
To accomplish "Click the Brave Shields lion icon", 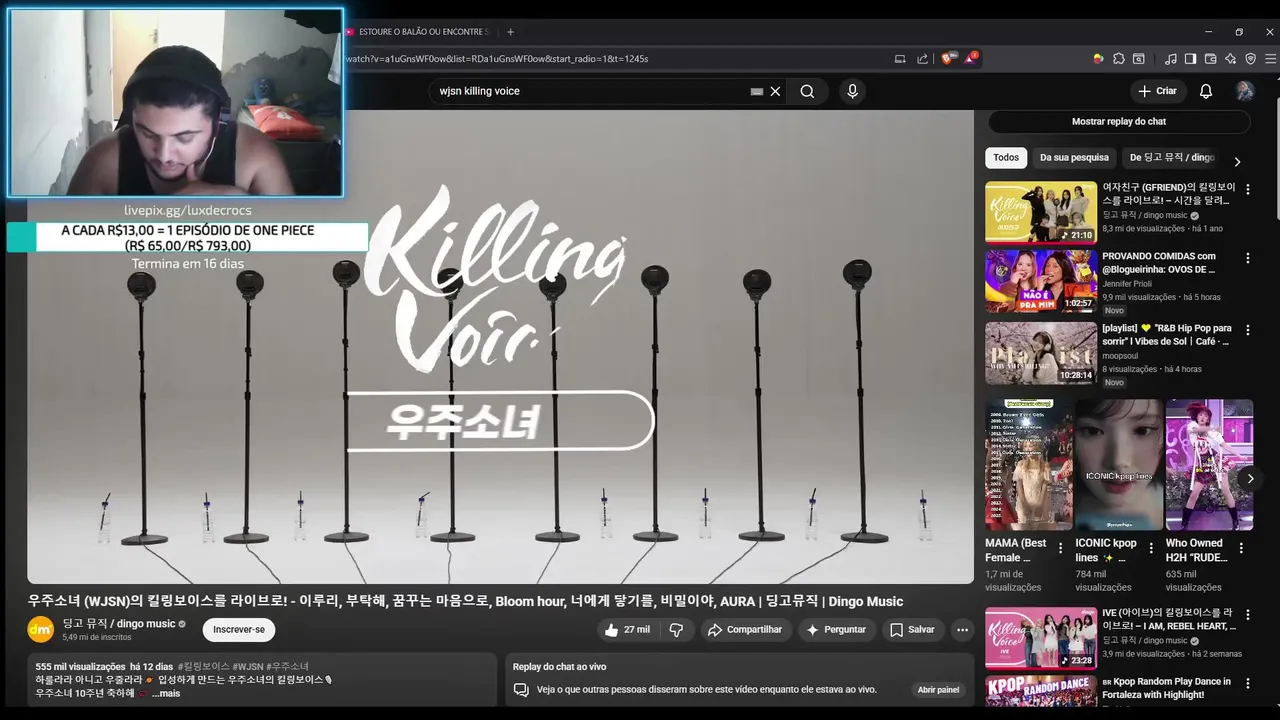I will tap(947, 58).
